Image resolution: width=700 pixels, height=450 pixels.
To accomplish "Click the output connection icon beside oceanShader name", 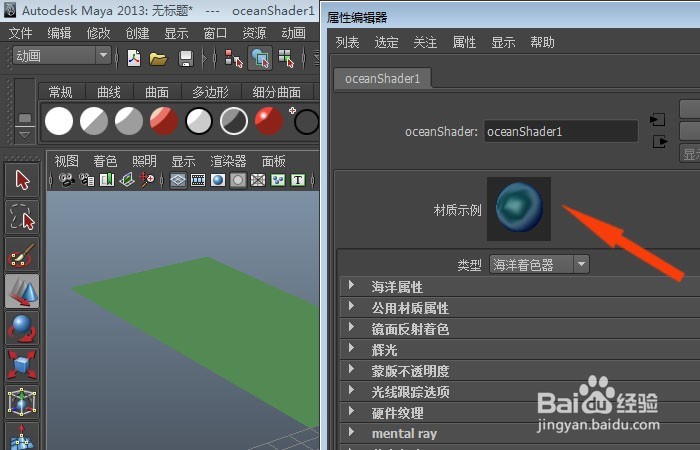I will tap(660, 142).
